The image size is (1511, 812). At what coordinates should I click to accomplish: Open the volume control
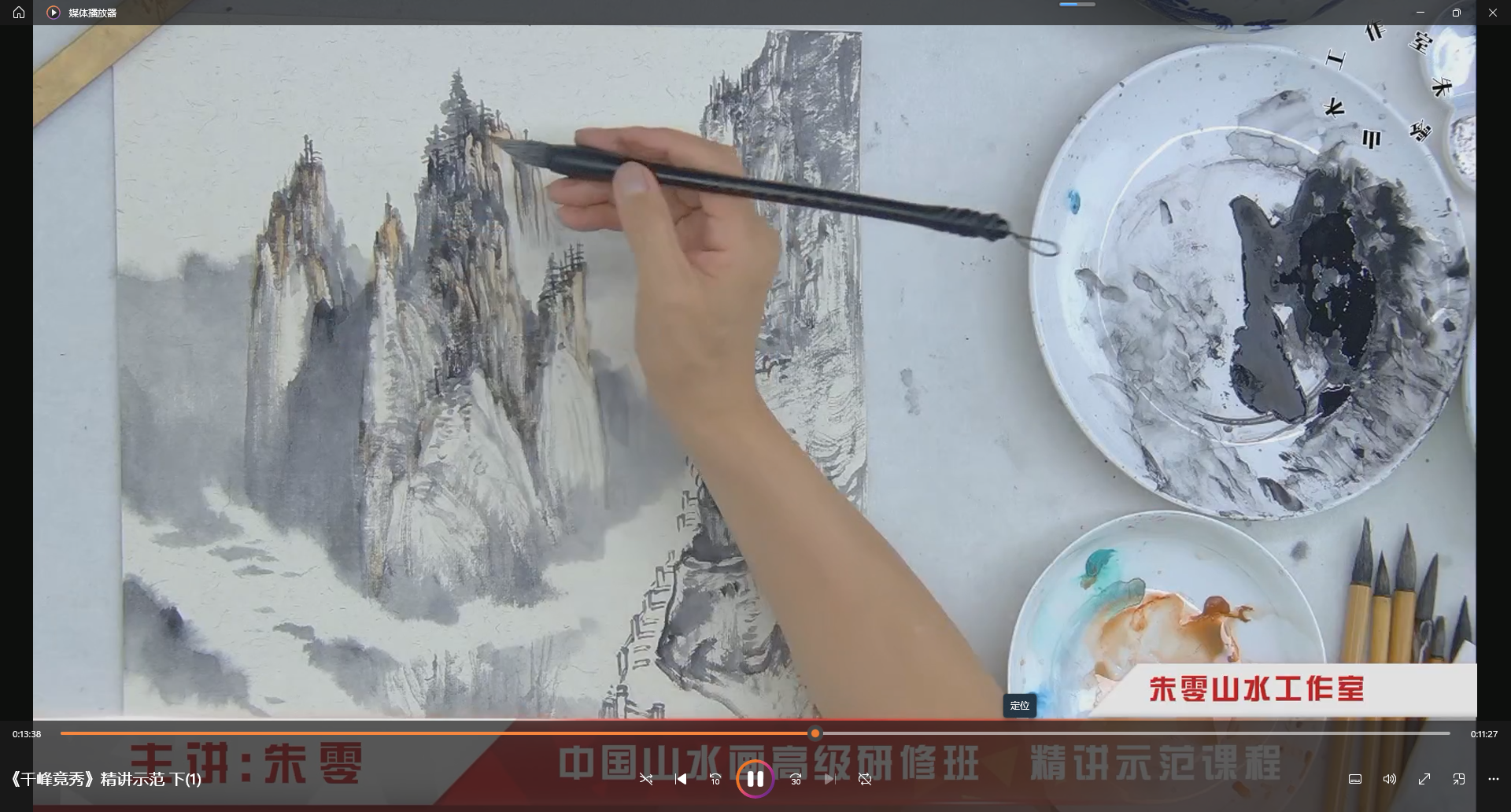1390,779
